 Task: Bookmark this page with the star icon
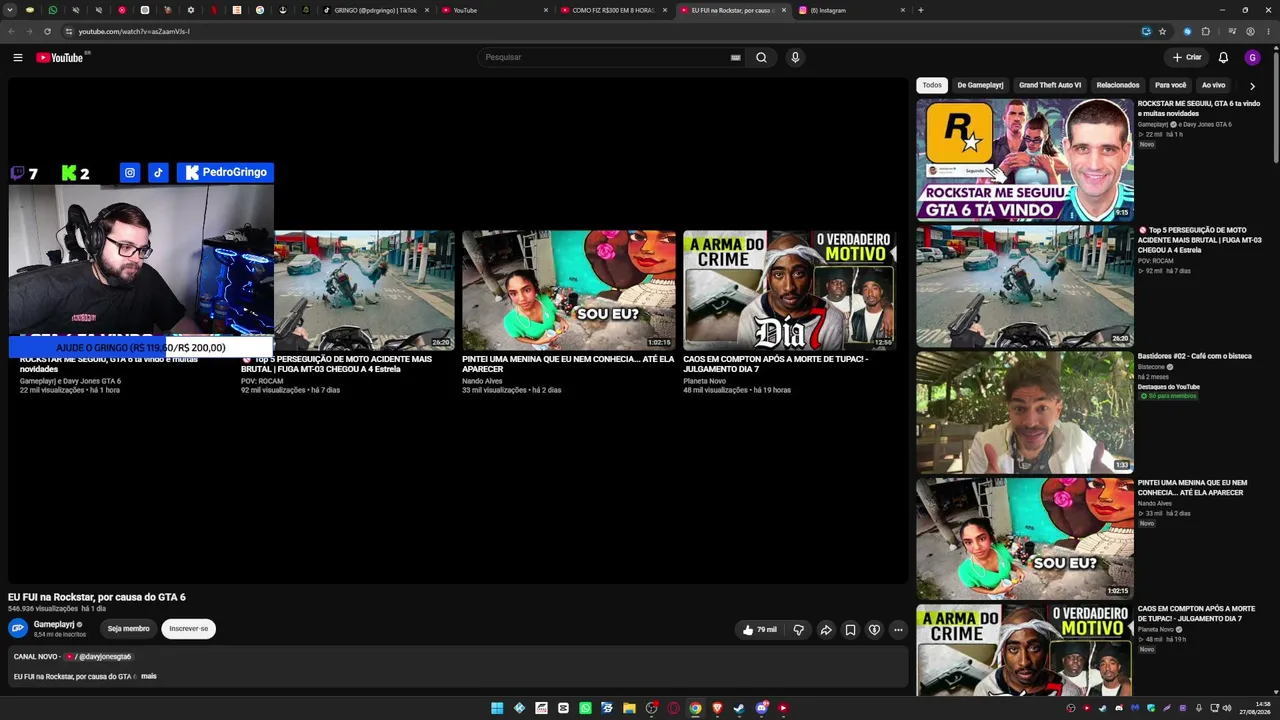tap(1162, 31)
